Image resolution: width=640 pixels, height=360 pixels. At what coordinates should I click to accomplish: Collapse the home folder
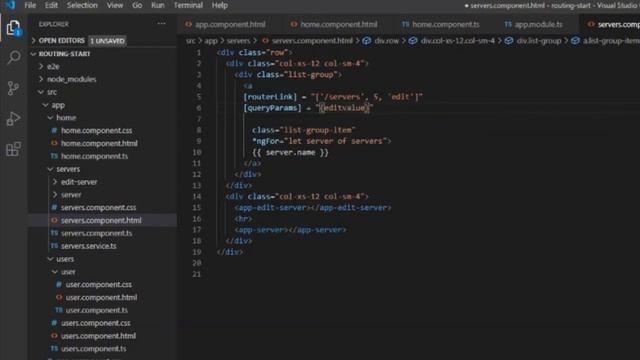pos(66,118)
